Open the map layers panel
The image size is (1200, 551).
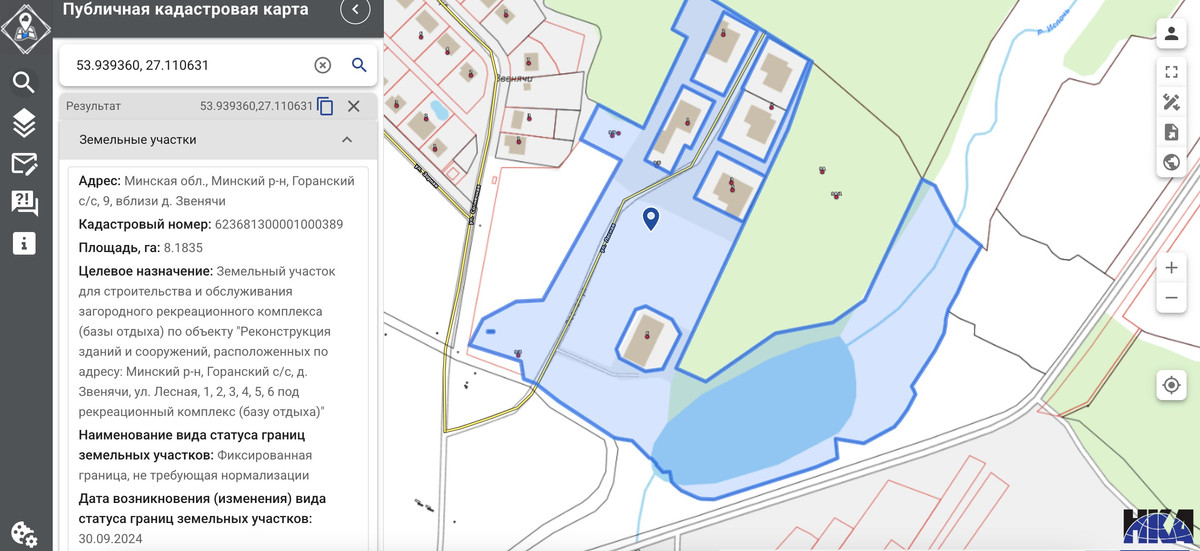click(x=24, y=123)
